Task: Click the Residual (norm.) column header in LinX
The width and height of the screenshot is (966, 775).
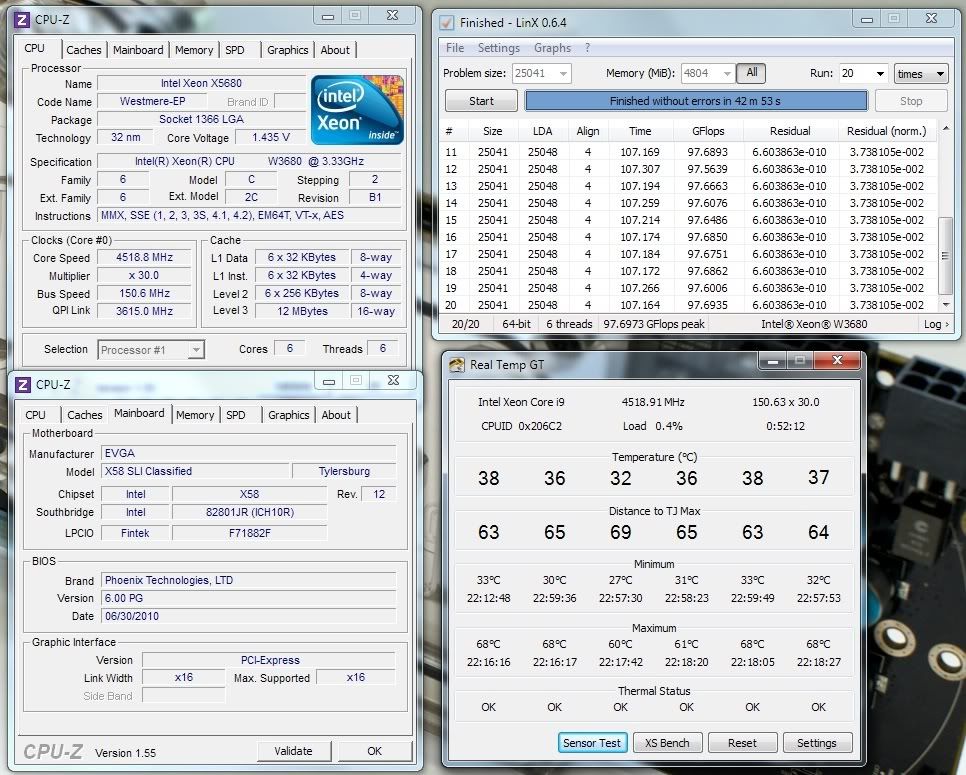Action: click(887, 131)
